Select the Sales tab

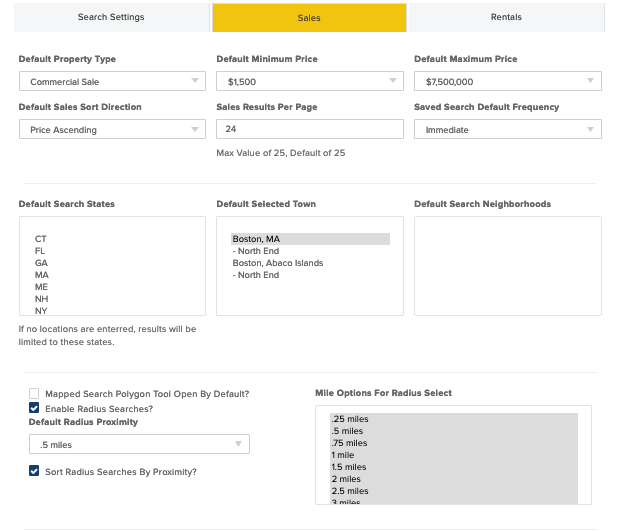point(309,17)
